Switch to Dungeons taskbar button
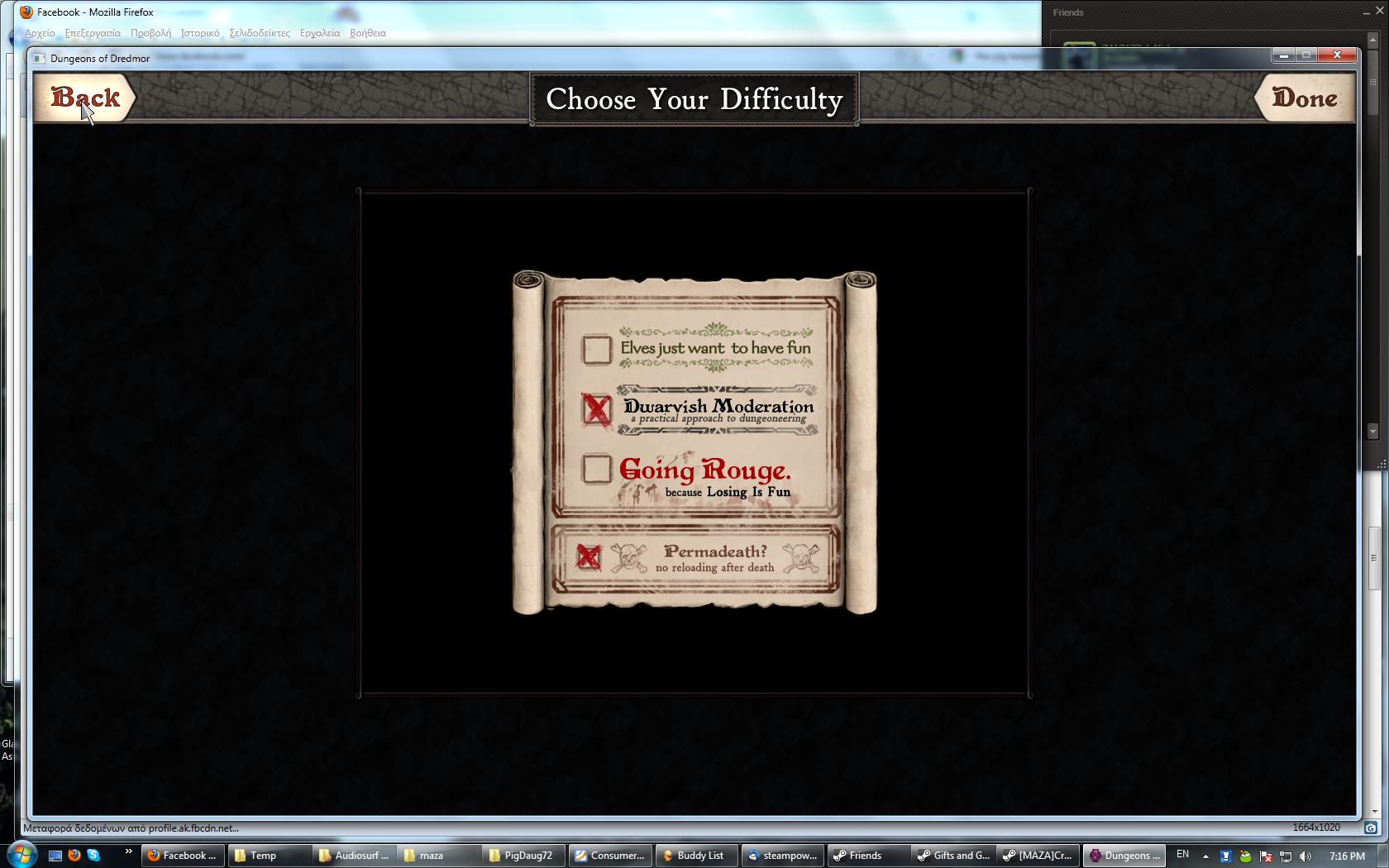This screenshot has width=1389, height=868. tap(1124, 856)
